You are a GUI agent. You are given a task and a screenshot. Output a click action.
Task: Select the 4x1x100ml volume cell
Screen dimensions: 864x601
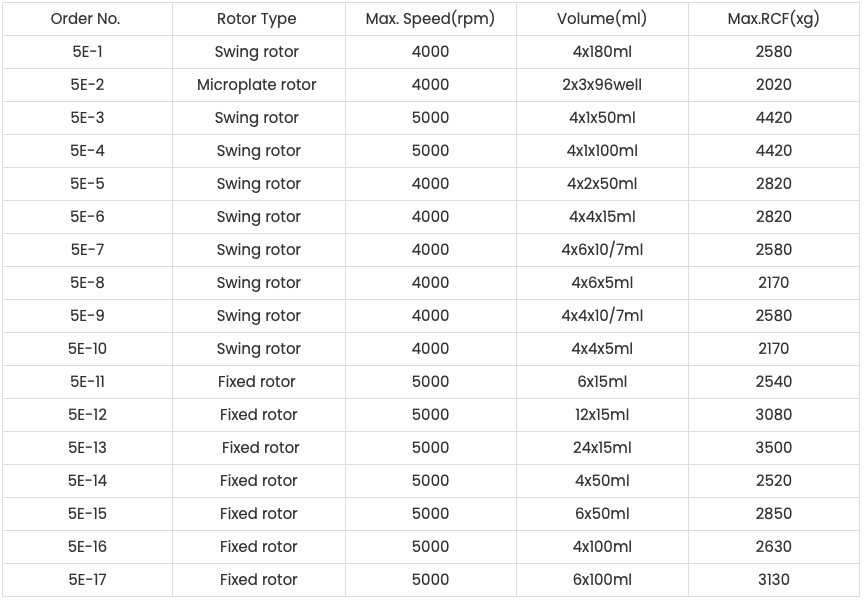coord(602,151)
